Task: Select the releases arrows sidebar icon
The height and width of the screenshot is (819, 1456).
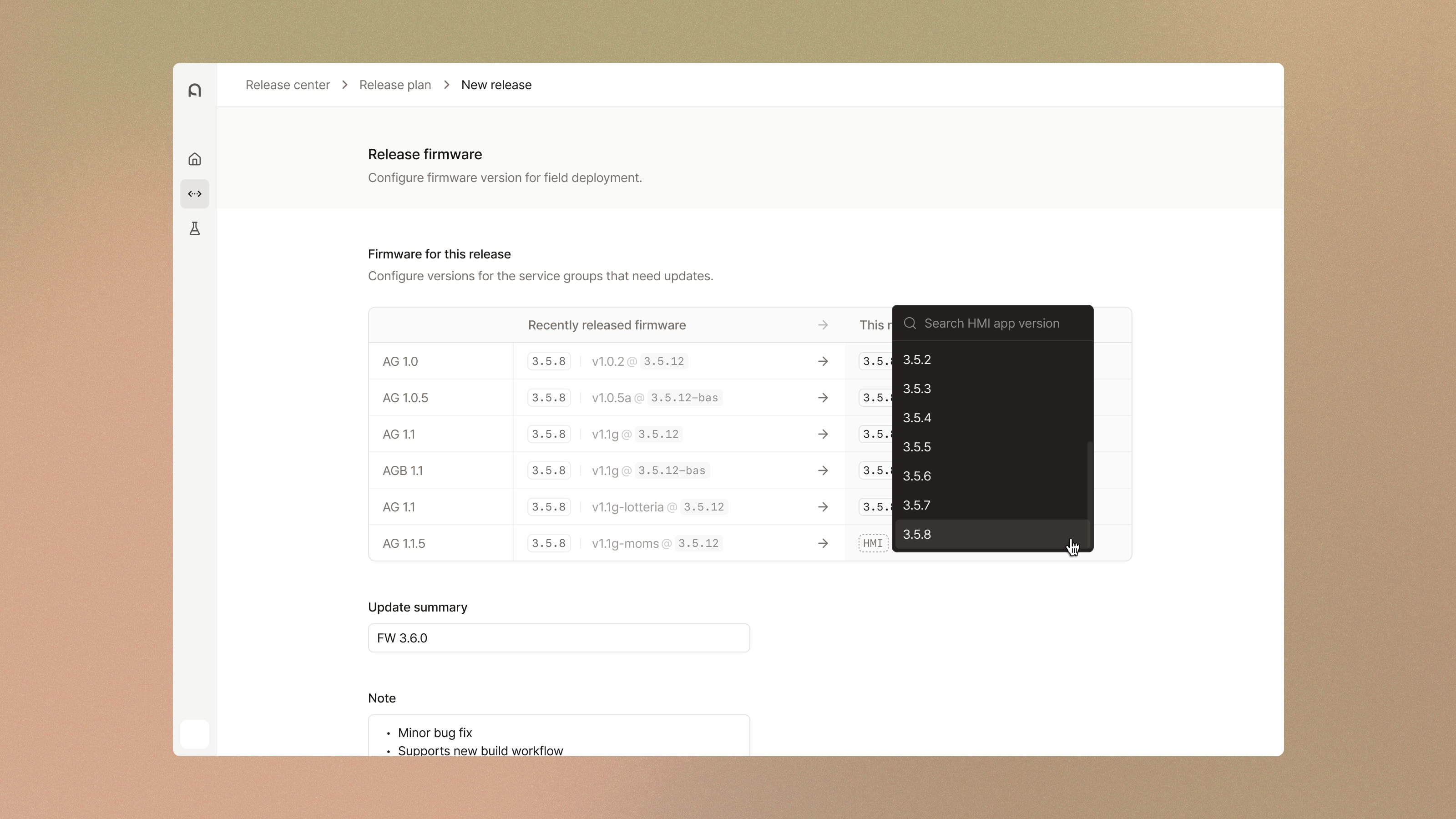Action: click(194, 194)
